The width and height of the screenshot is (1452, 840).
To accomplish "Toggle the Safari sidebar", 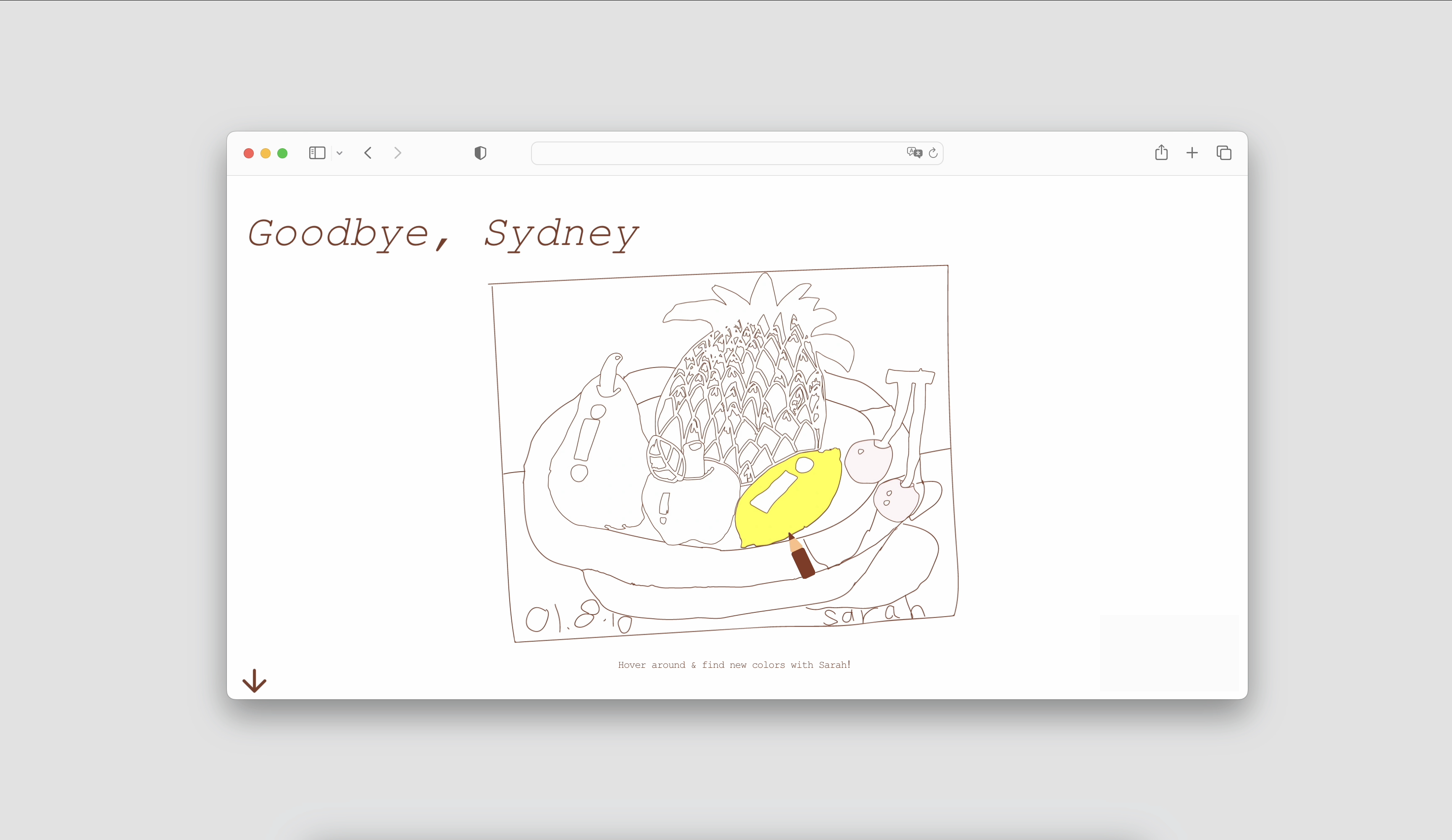I will tap(317, 153).
